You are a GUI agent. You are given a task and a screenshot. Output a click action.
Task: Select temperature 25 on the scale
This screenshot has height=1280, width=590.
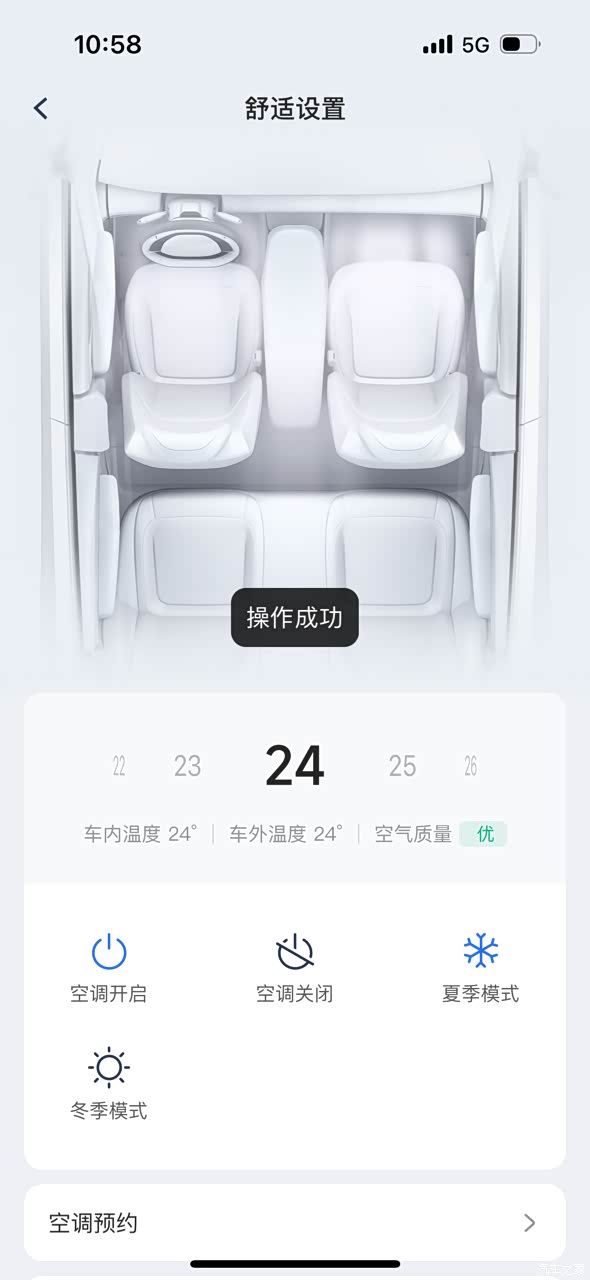point(402,766)
